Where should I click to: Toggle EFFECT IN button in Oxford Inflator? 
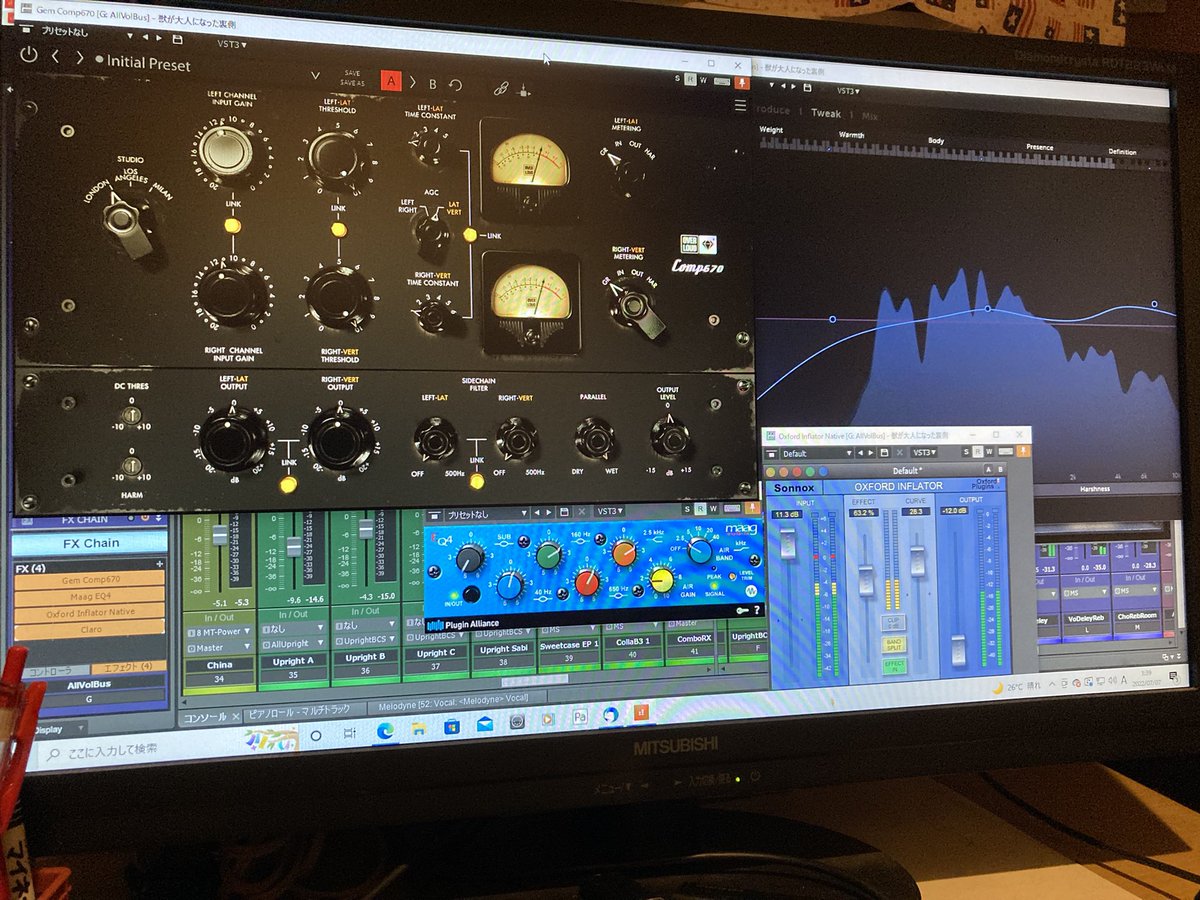click(x=894, y=665)
